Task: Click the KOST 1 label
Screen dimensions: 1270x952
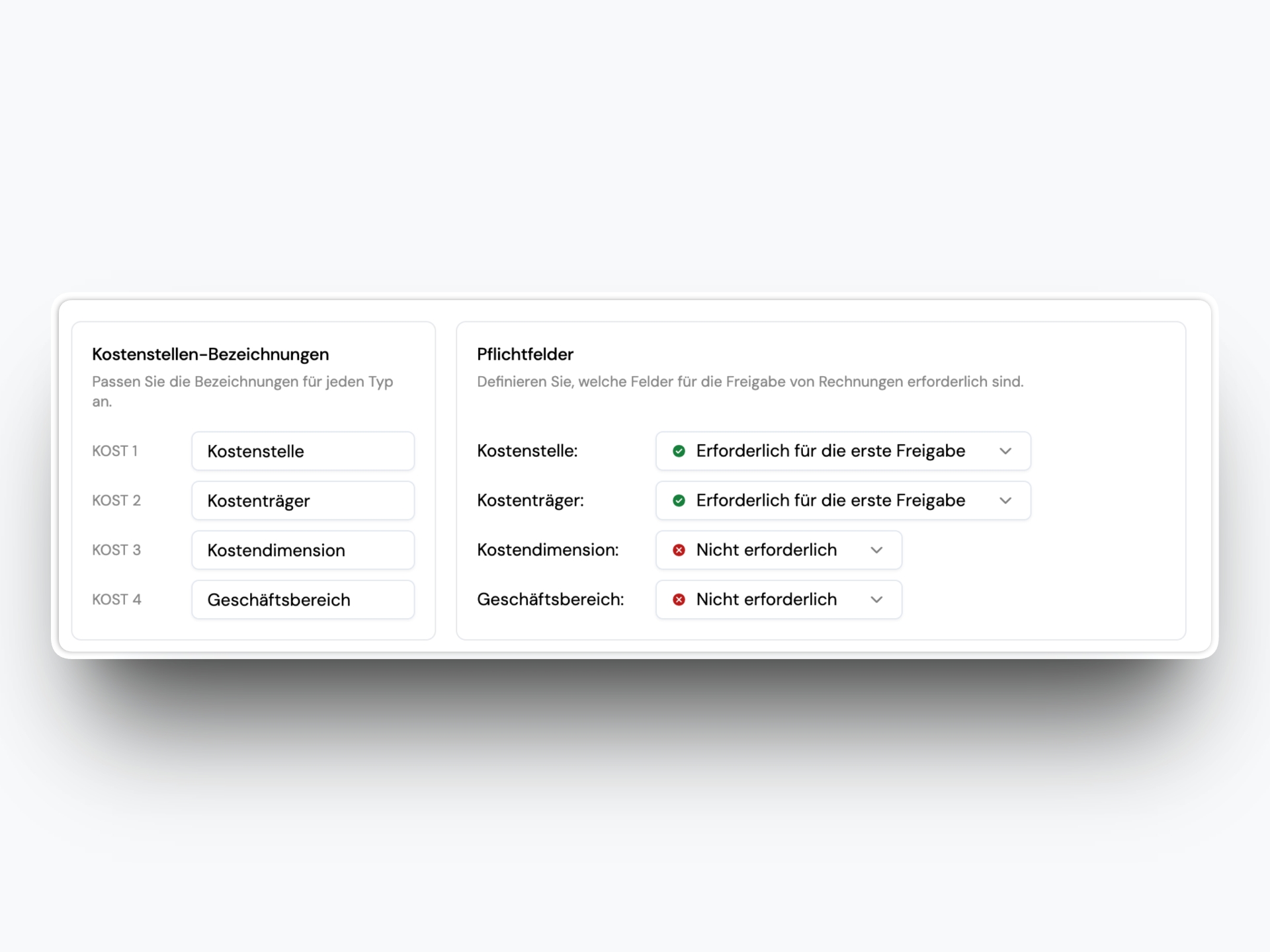Action: [x=115, y=451]
